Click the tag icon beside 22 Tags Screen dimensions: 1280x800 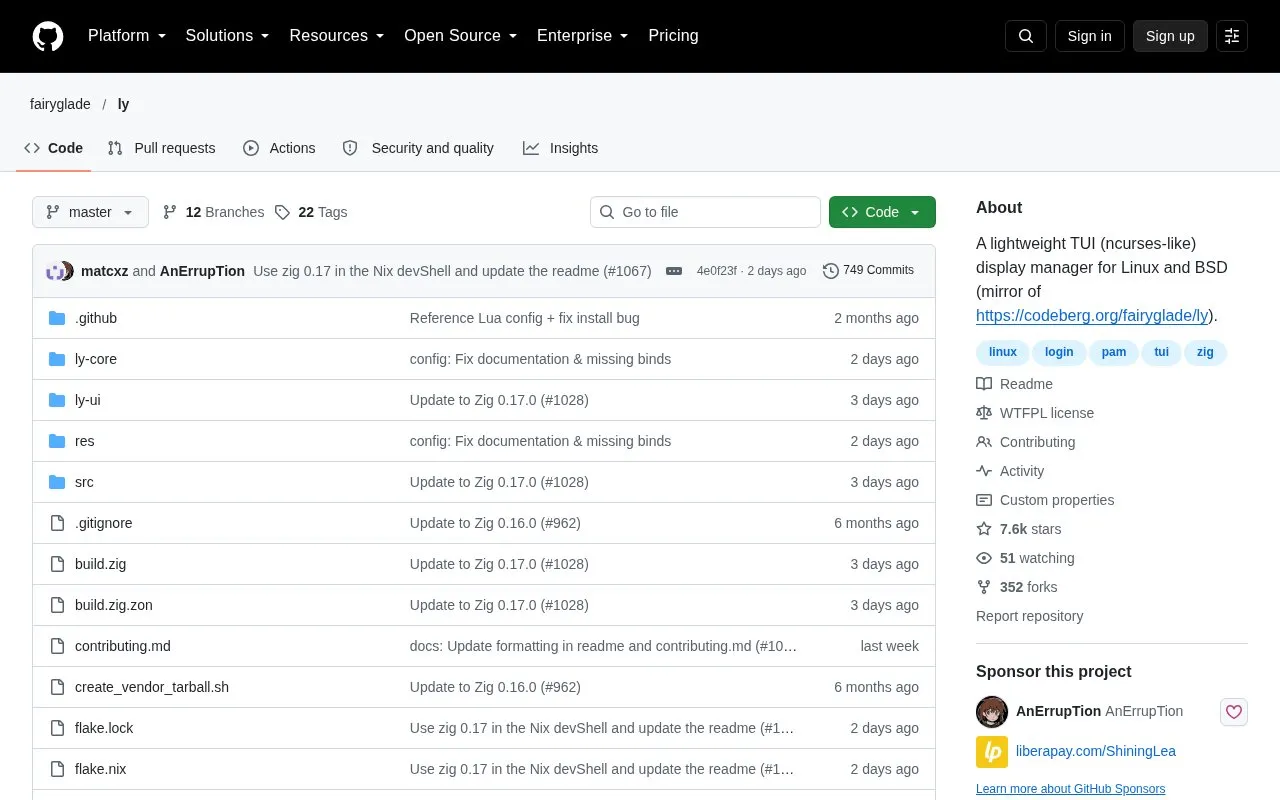[x=283, y=212]
